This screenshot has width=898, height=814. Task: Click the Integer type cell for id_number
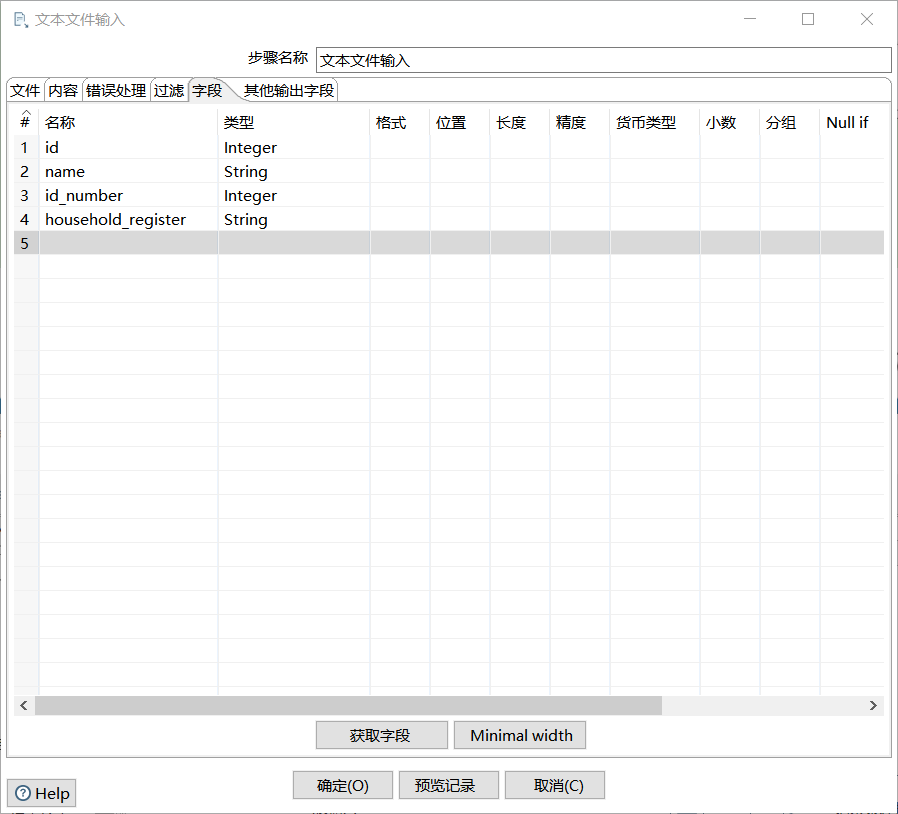pos(294,195)
